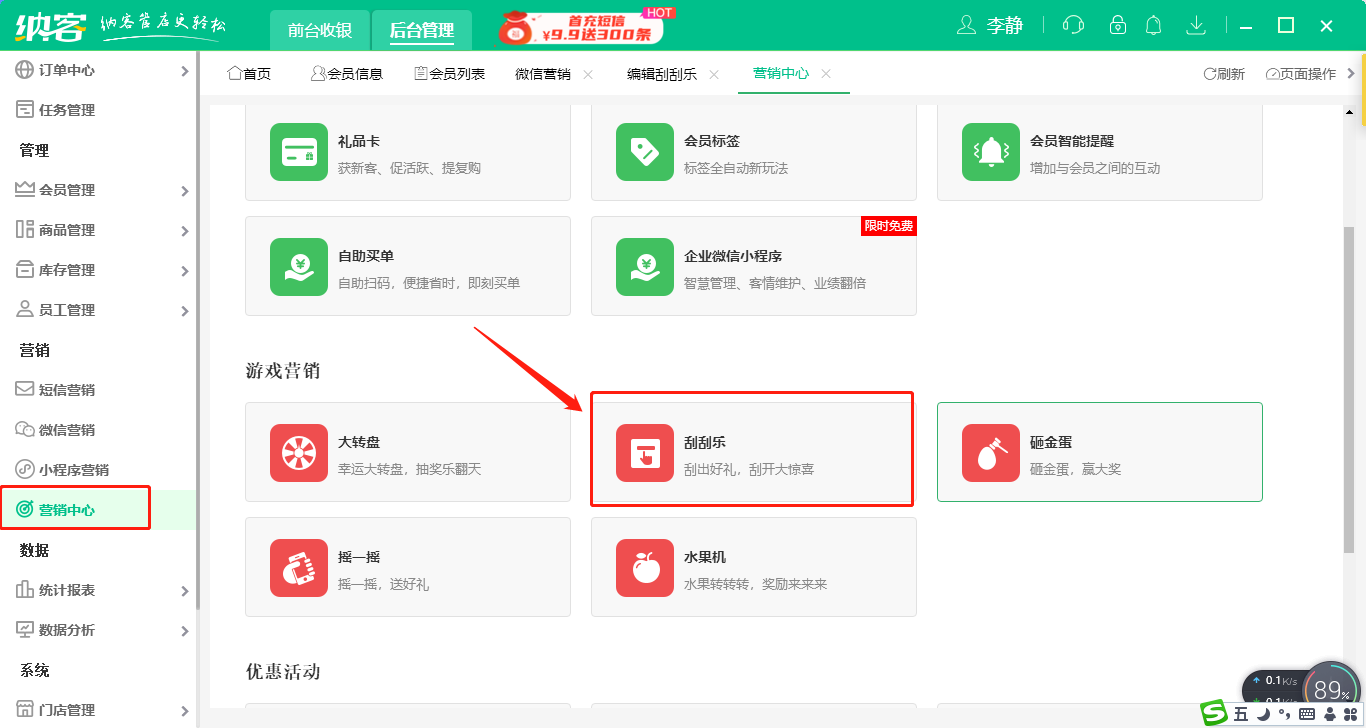The width and height of the screenshot is (1366, 728).
Task: Click the Sogou input method S icon
Action: (1214, 713)
